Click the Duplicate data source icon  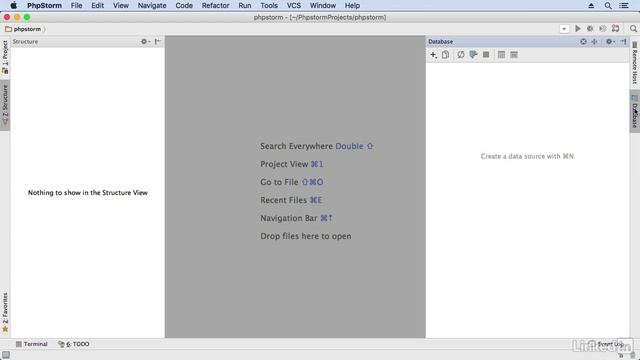(445, 55)
